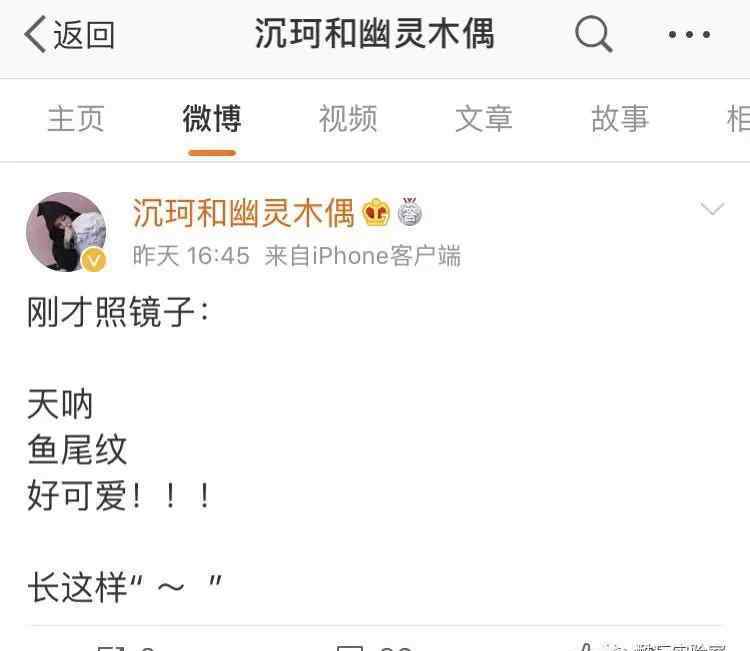
Task: Switch to the 文章 tab
Action: pos(484,118)
